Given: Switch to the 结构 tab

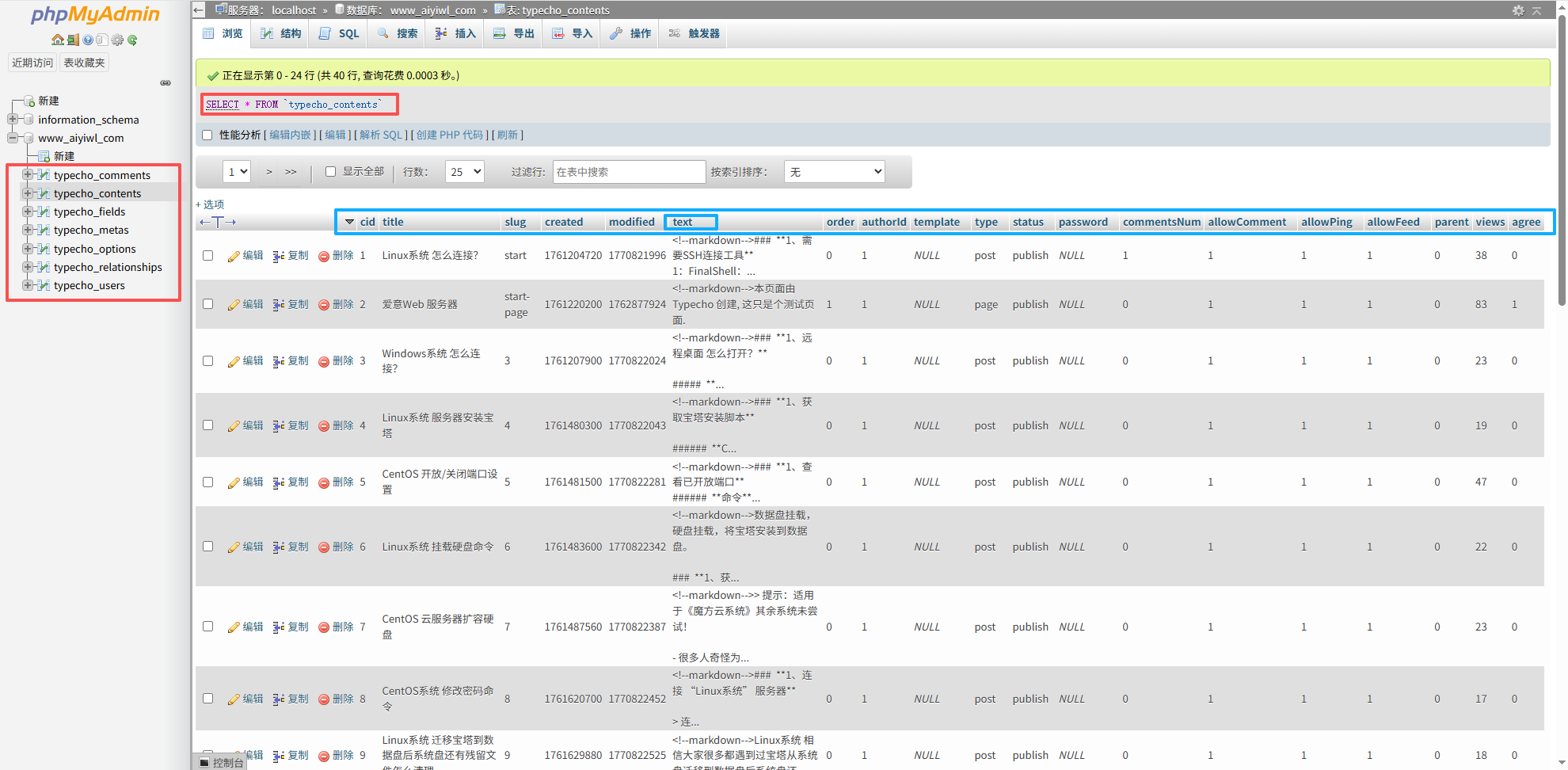Looking at the screenshot, I should coord(280,33).
